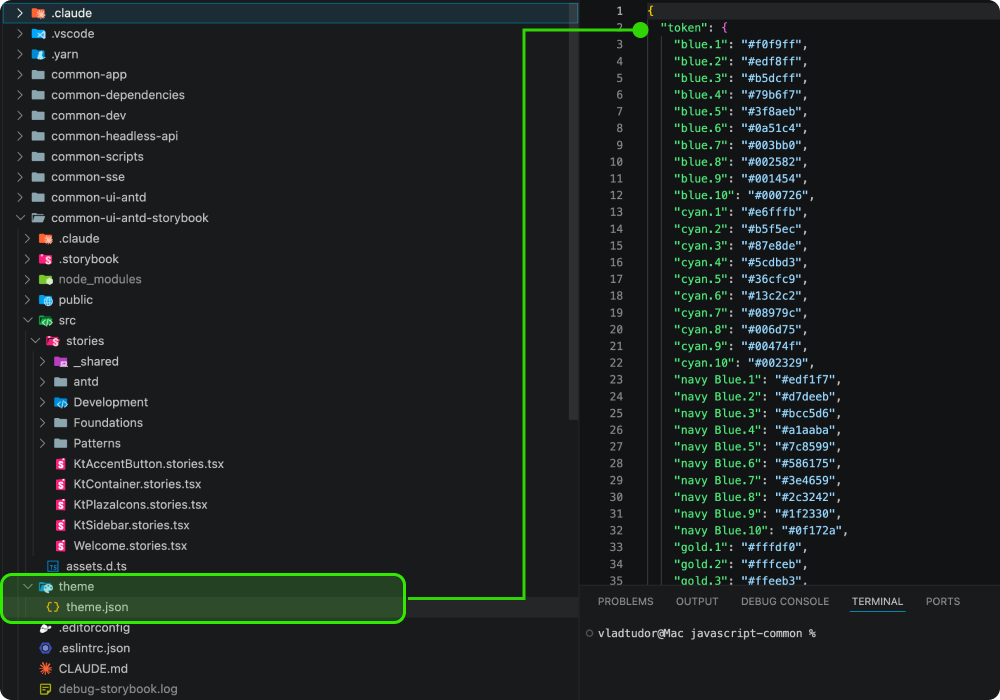Click the common-headless-api folder icon
The width and height of the screenshot is (1000, 700).
[38, 136]
